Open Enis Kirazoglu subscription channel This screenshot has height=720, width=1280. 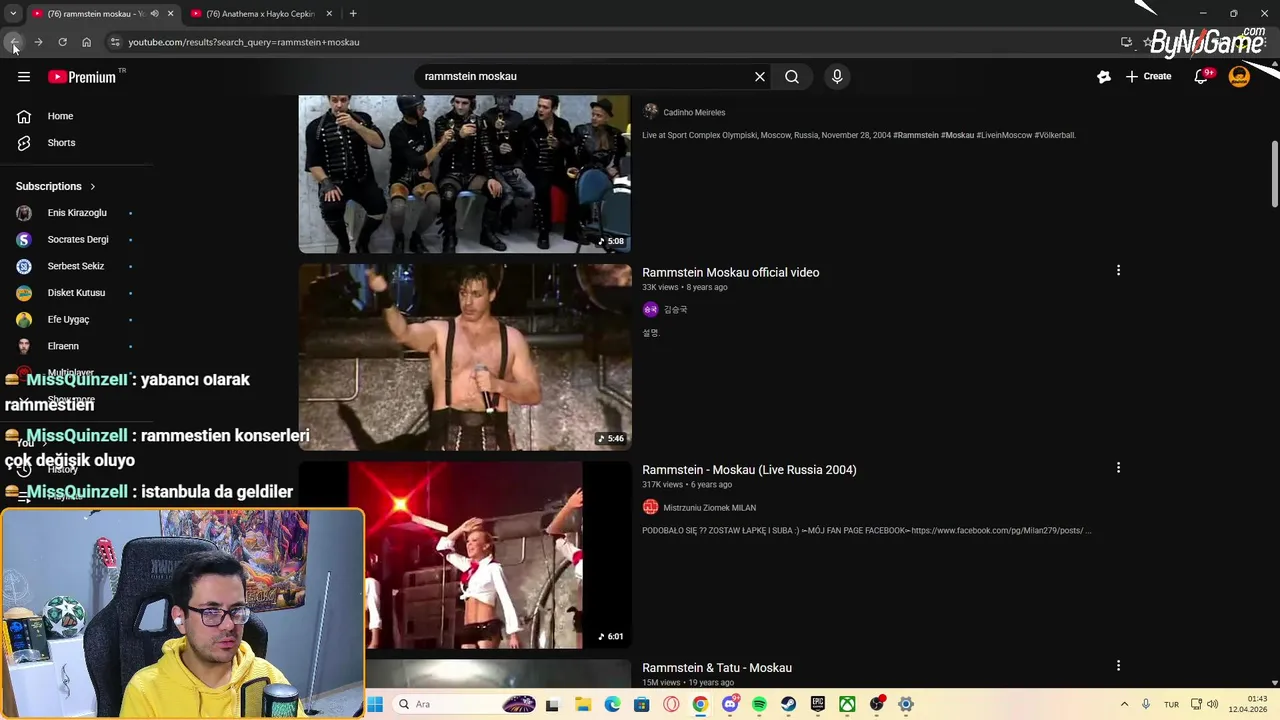pyautogui.click(x=76, y=213)
